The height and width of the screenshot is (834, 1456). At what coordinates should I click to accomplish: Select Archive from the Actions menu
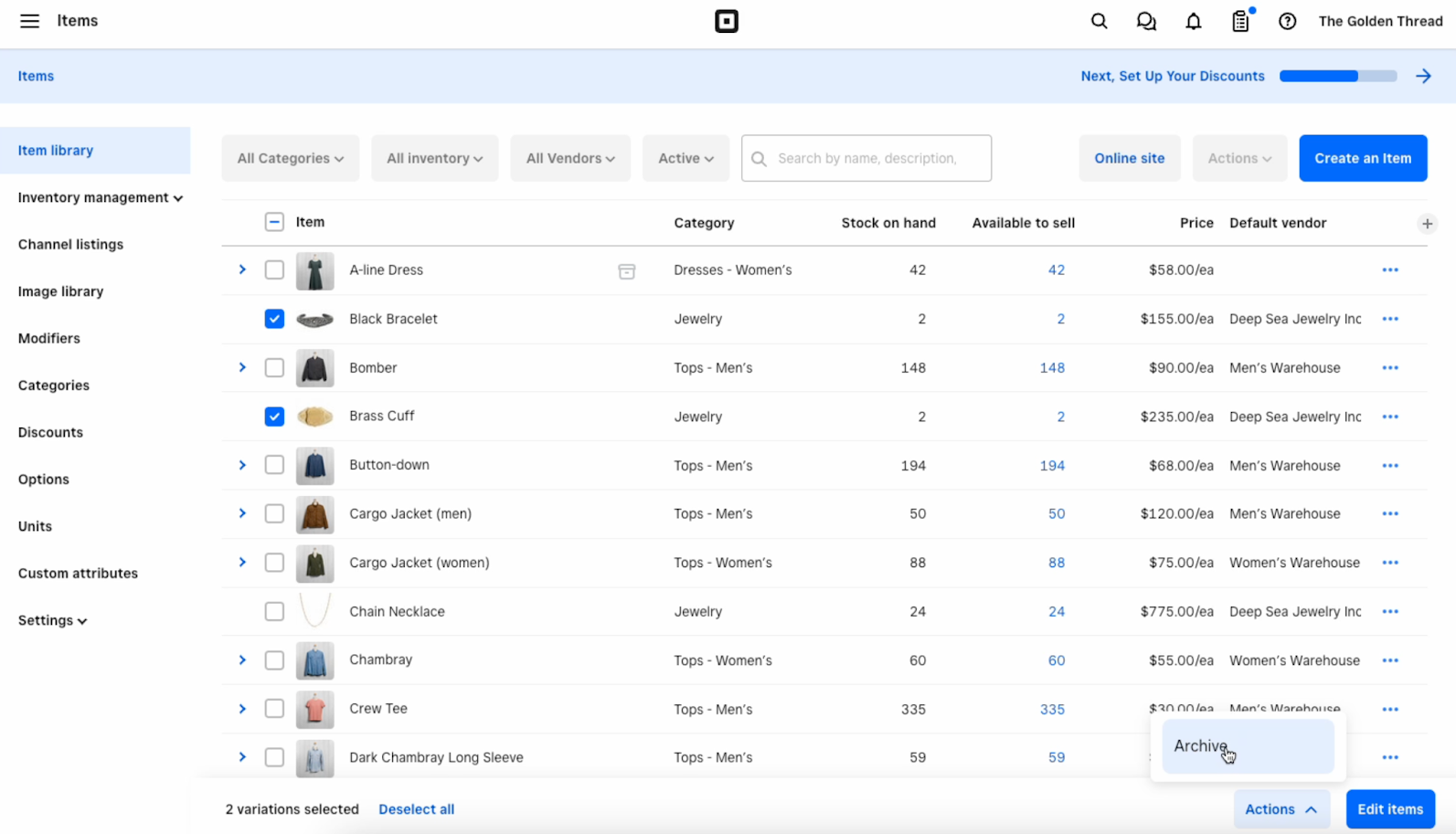[1248, 746]
